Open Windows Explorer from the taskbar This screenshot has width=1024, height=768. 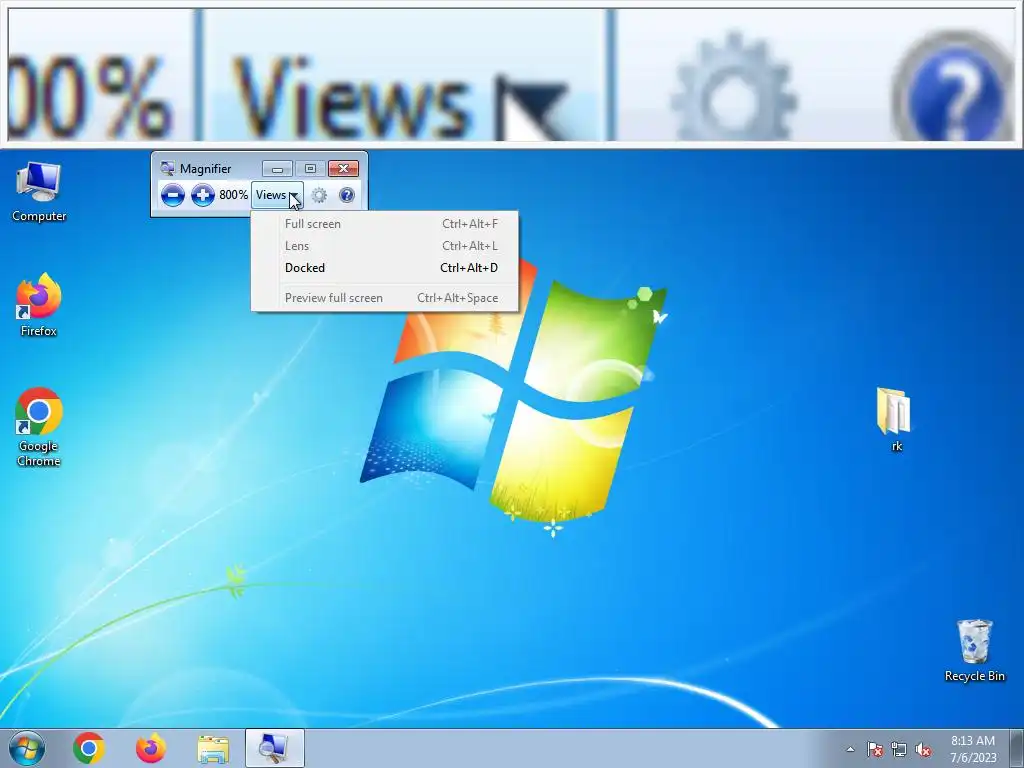point(213,748)
